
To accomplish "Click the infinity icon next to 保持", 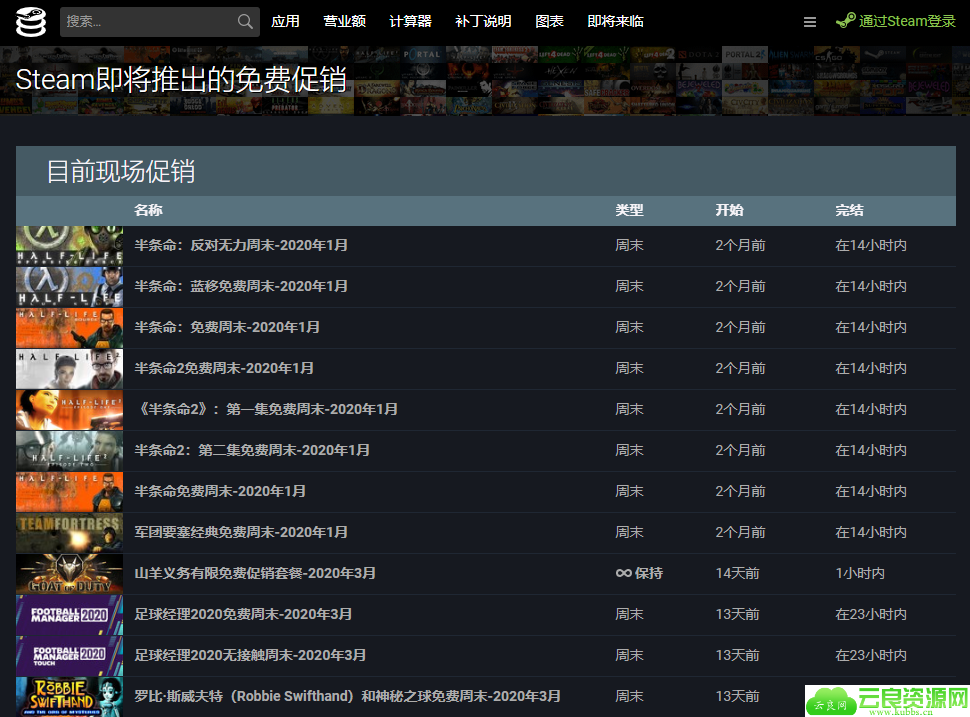I will point(623,573).
